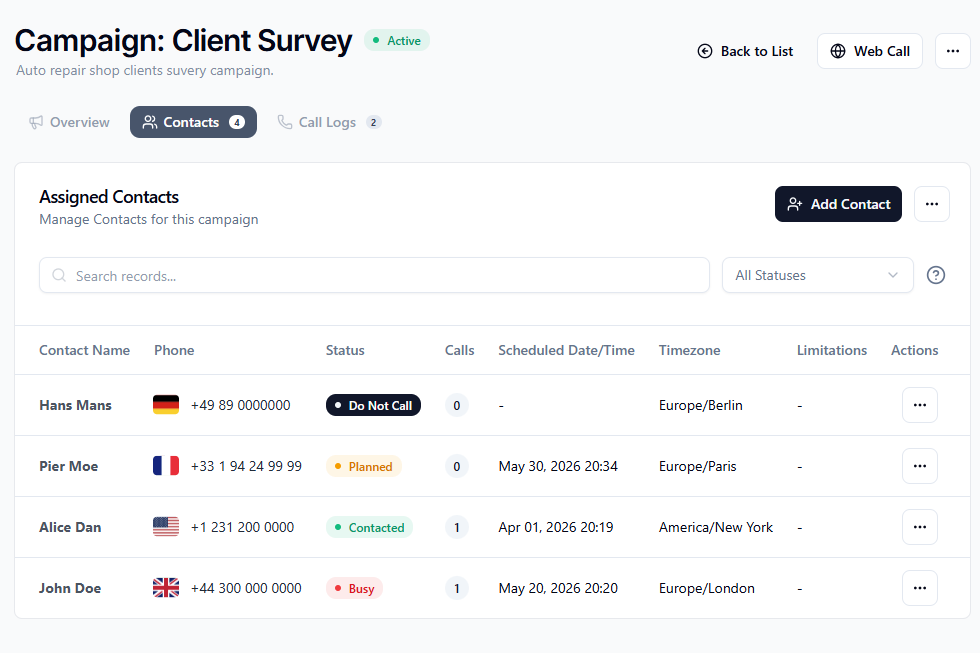Open the Call Logs tab

(x=329, y=122)
